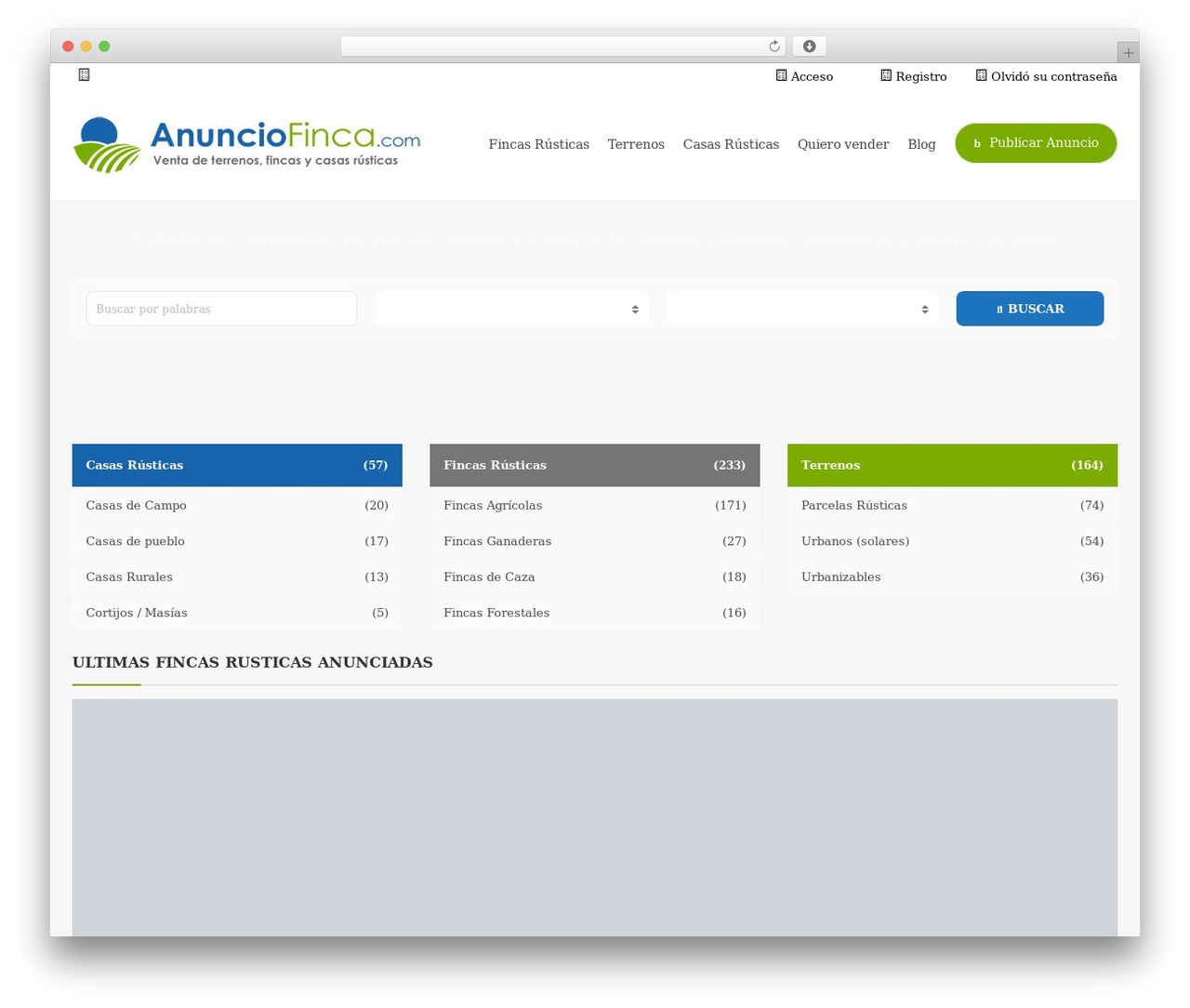Select Cortijos / Masías category
The height and width of the screenshot is (1008, 1190).
pos(237,613)
